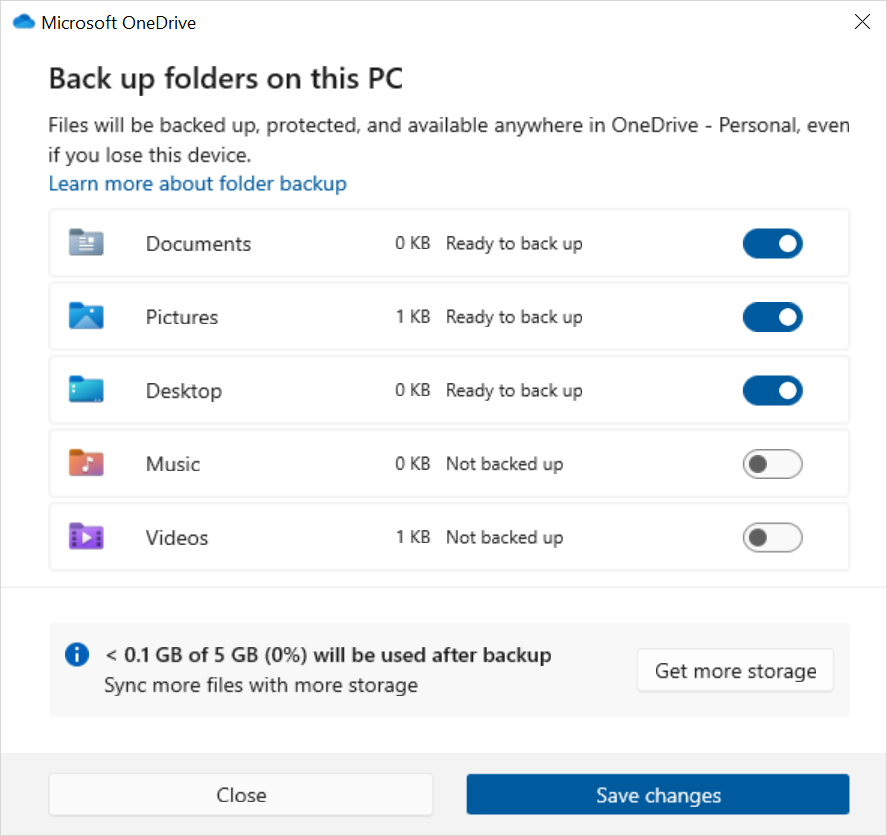Click the Videos folder icon
Image resolution: width=887 pixels, height=836 pixels.
(85, 537)
